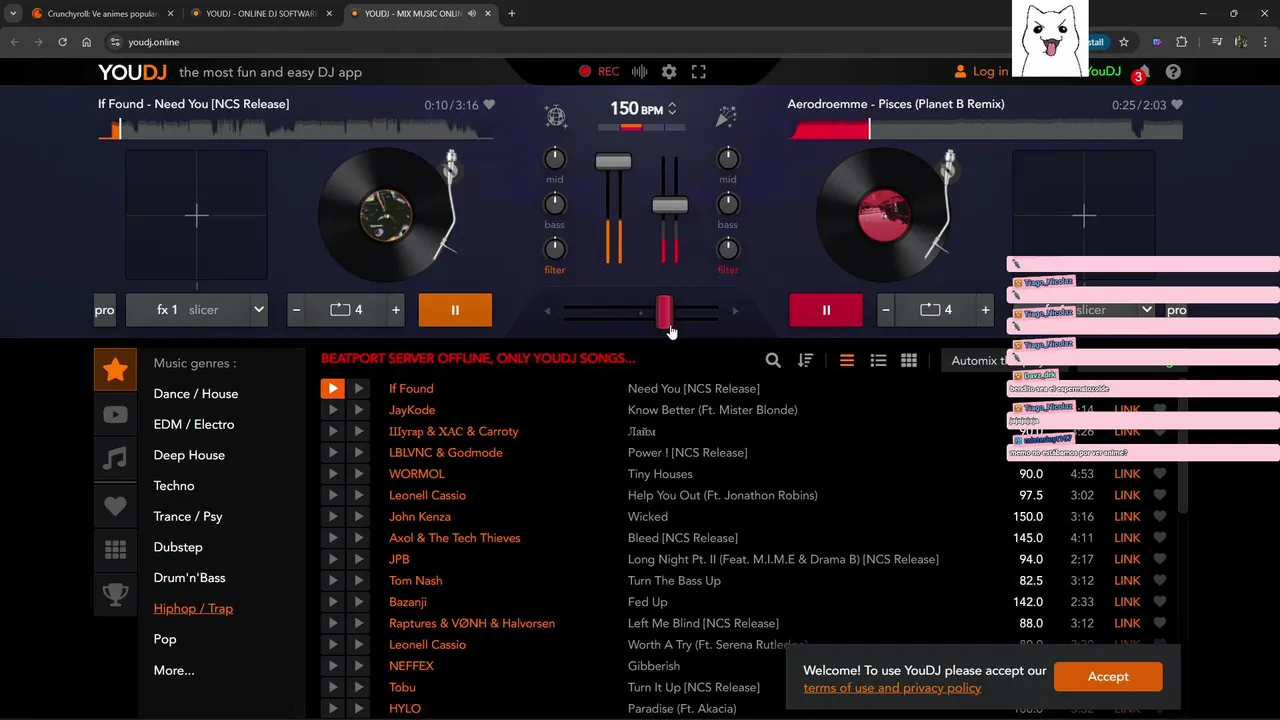Open the music note sidebar tab
The image size is (1280, 720).
click(115, 459)
